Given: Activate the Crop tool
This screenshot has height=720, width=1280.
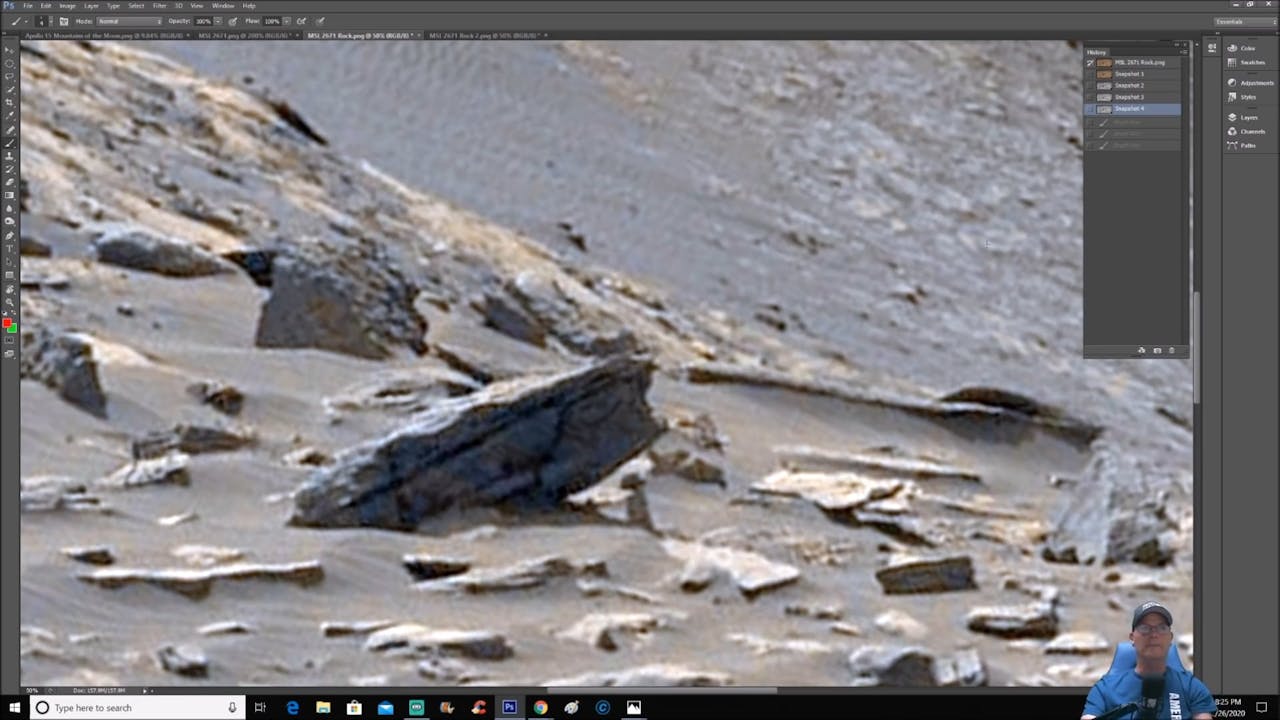Looking at the screenshot, I should 11,101.
